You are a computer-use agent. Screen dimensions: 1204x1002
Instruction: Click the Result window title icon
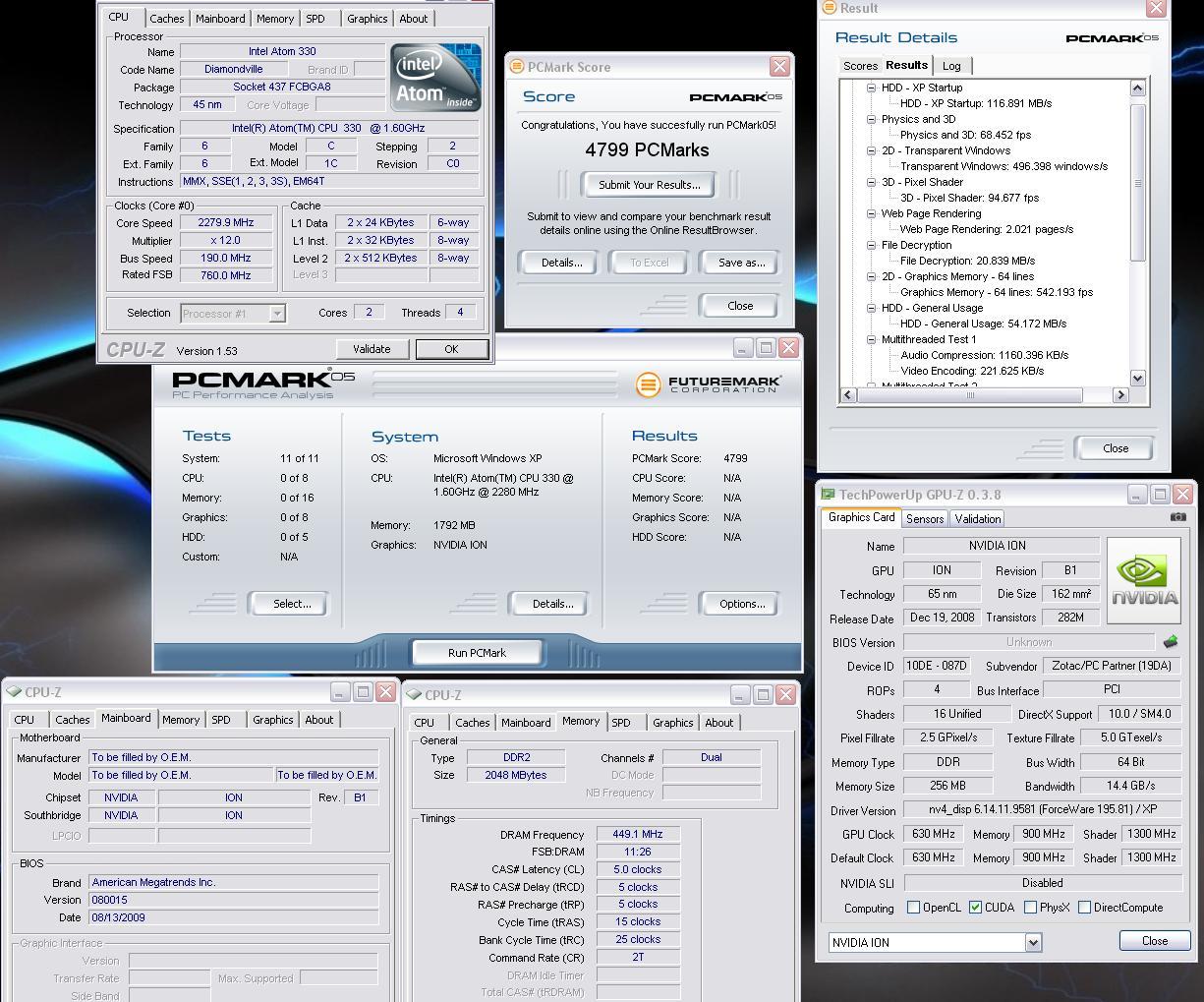click(829, 8)
